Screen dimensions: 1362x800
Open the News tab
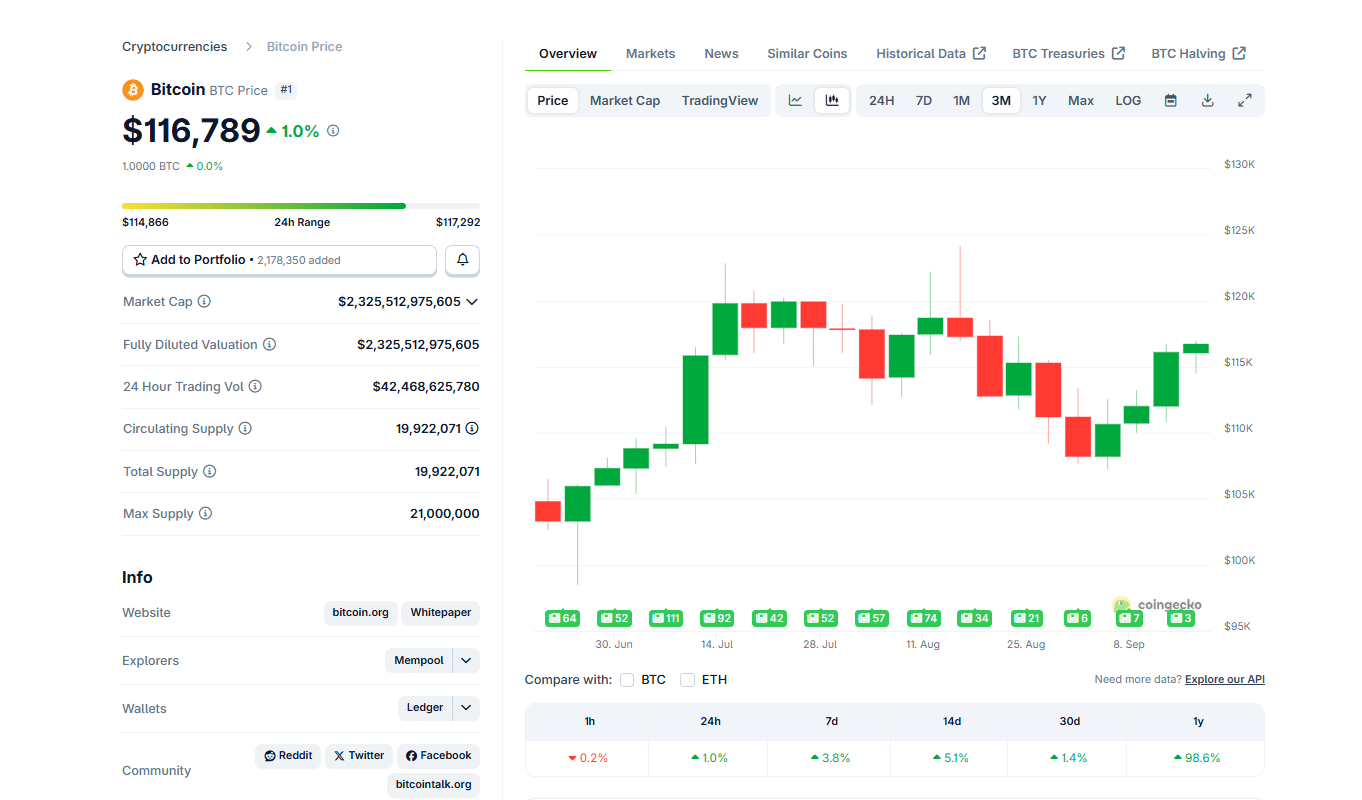tap(721, 54)
